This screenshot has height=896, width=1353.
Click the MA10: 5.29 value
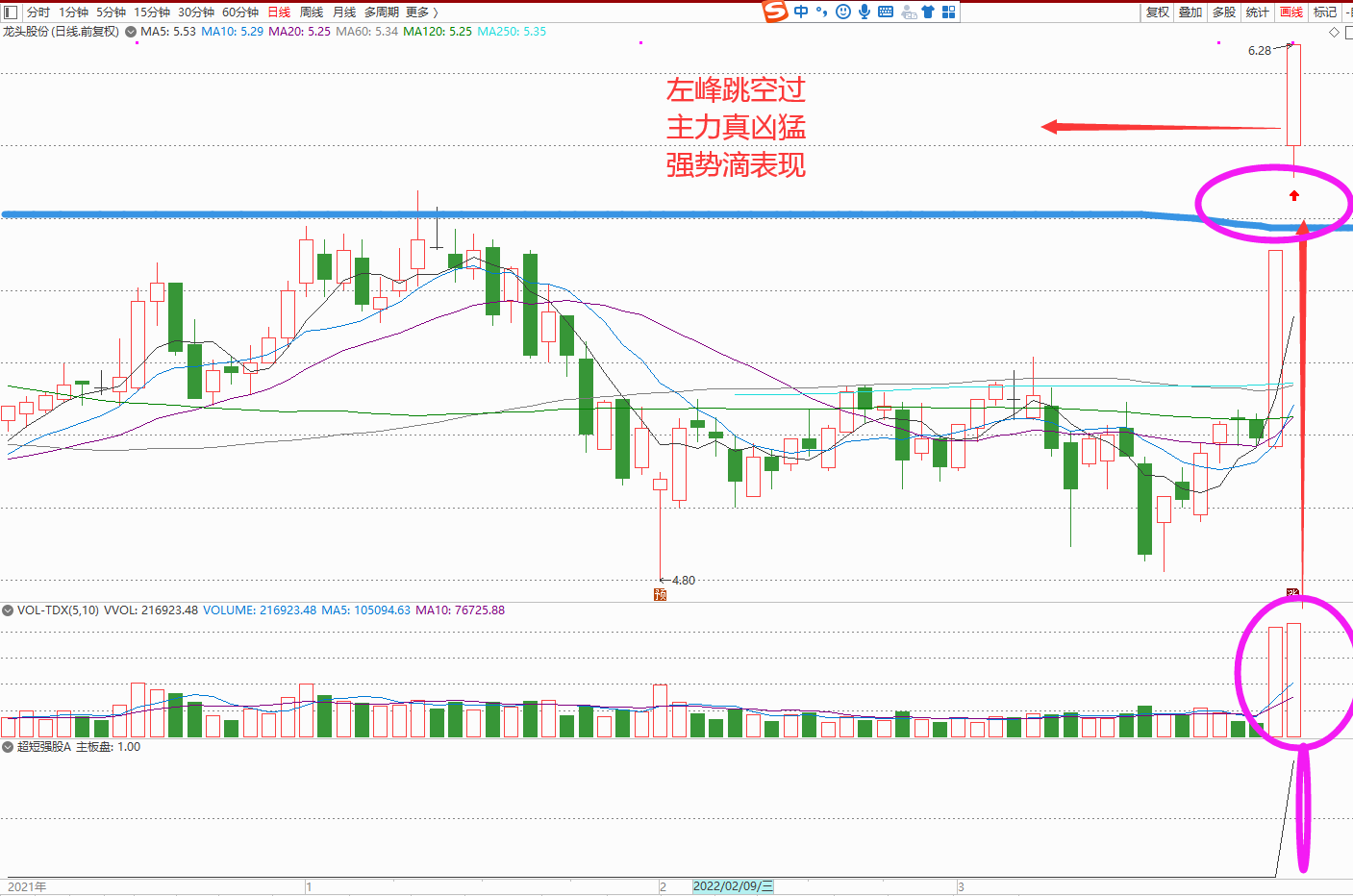[x=232, y=32]
